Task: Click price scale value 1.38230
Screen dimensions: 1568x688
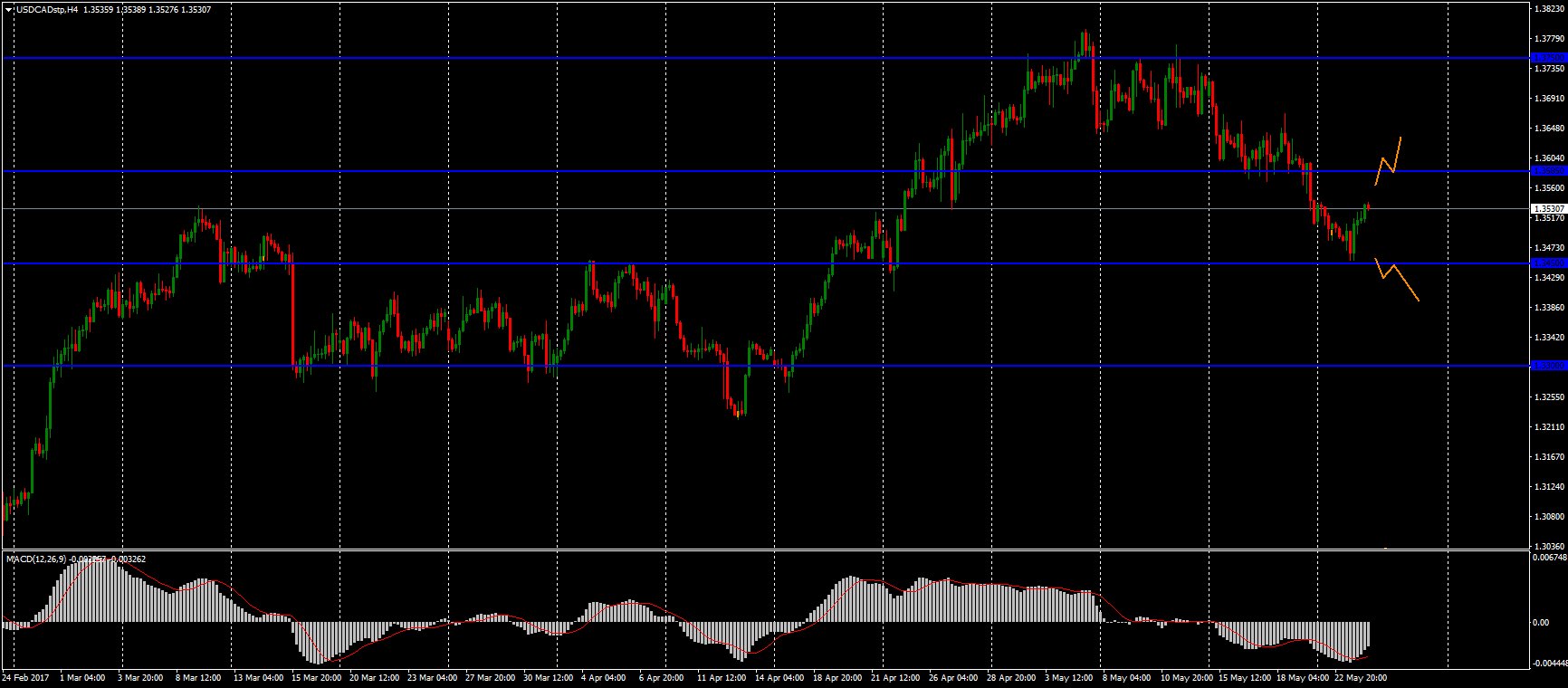Action: 1551,8
